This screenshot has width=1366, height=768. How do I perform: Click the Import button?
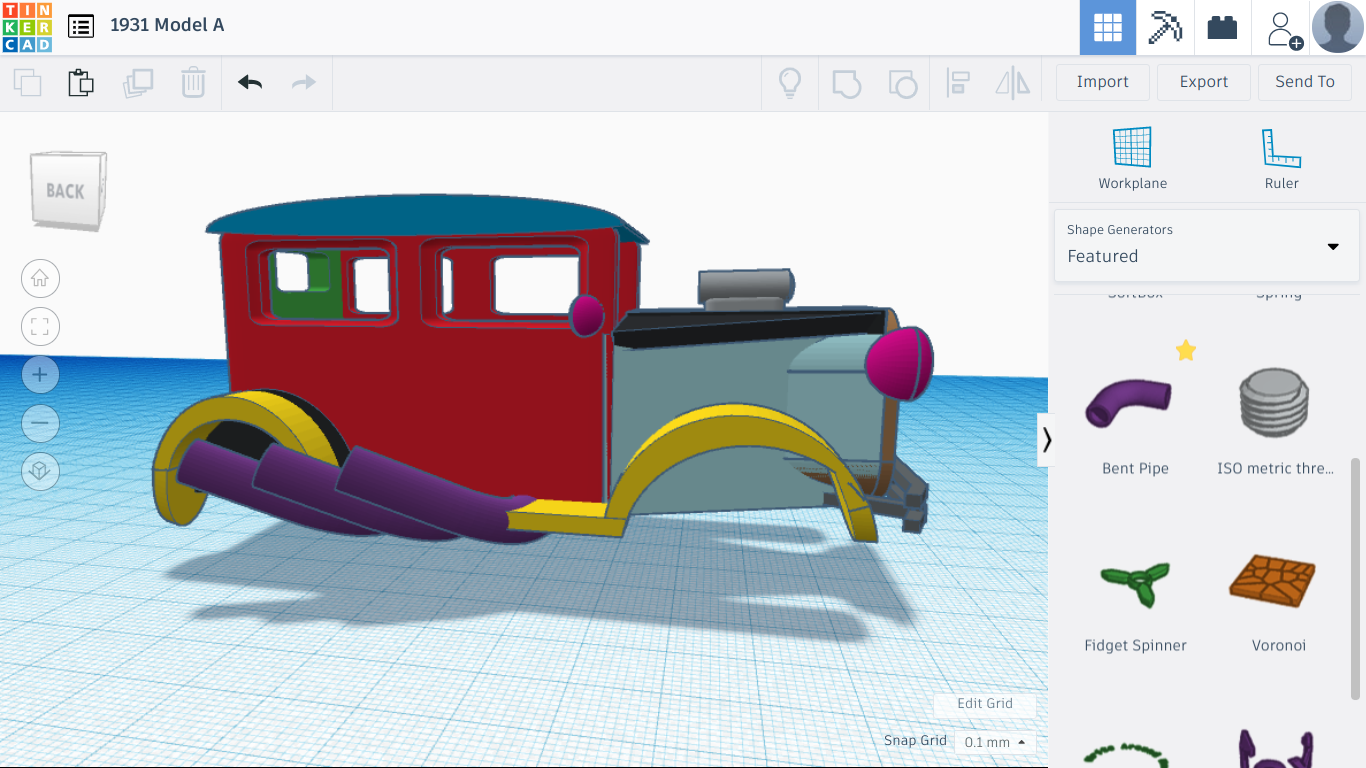pyautogui.click(x=1102, y=82)
